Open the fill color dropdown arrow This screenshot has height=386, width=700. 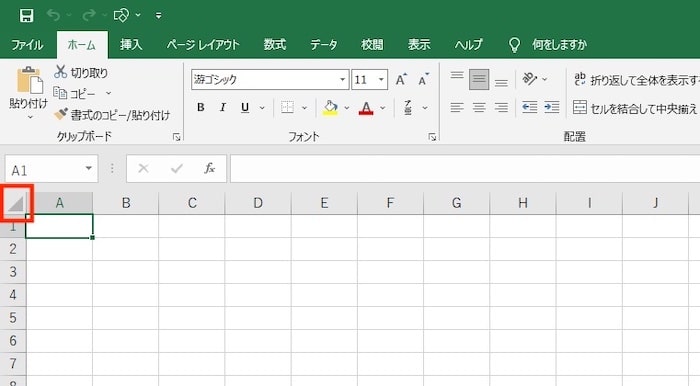[347, 108]
